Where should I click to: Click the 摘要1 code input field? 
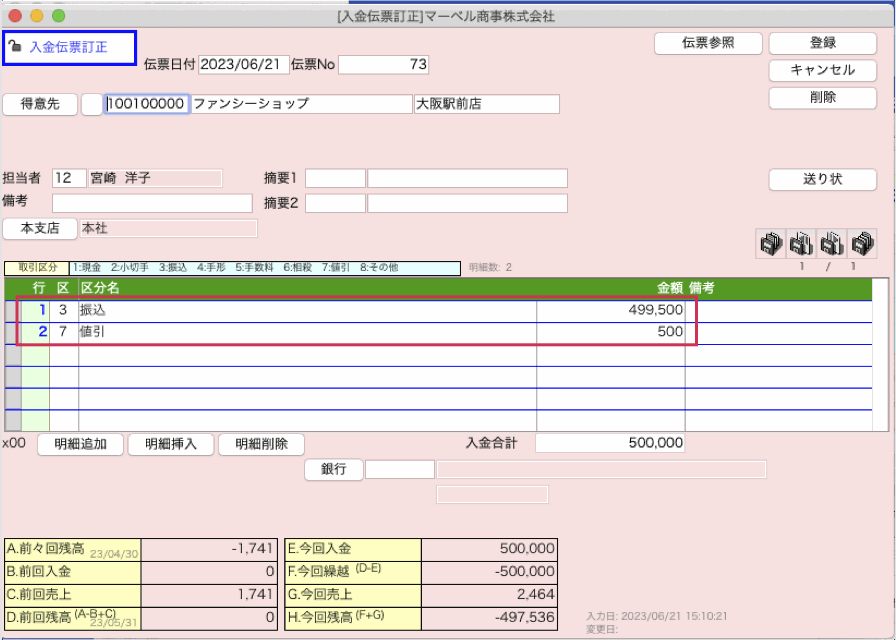tap(335, 178)
